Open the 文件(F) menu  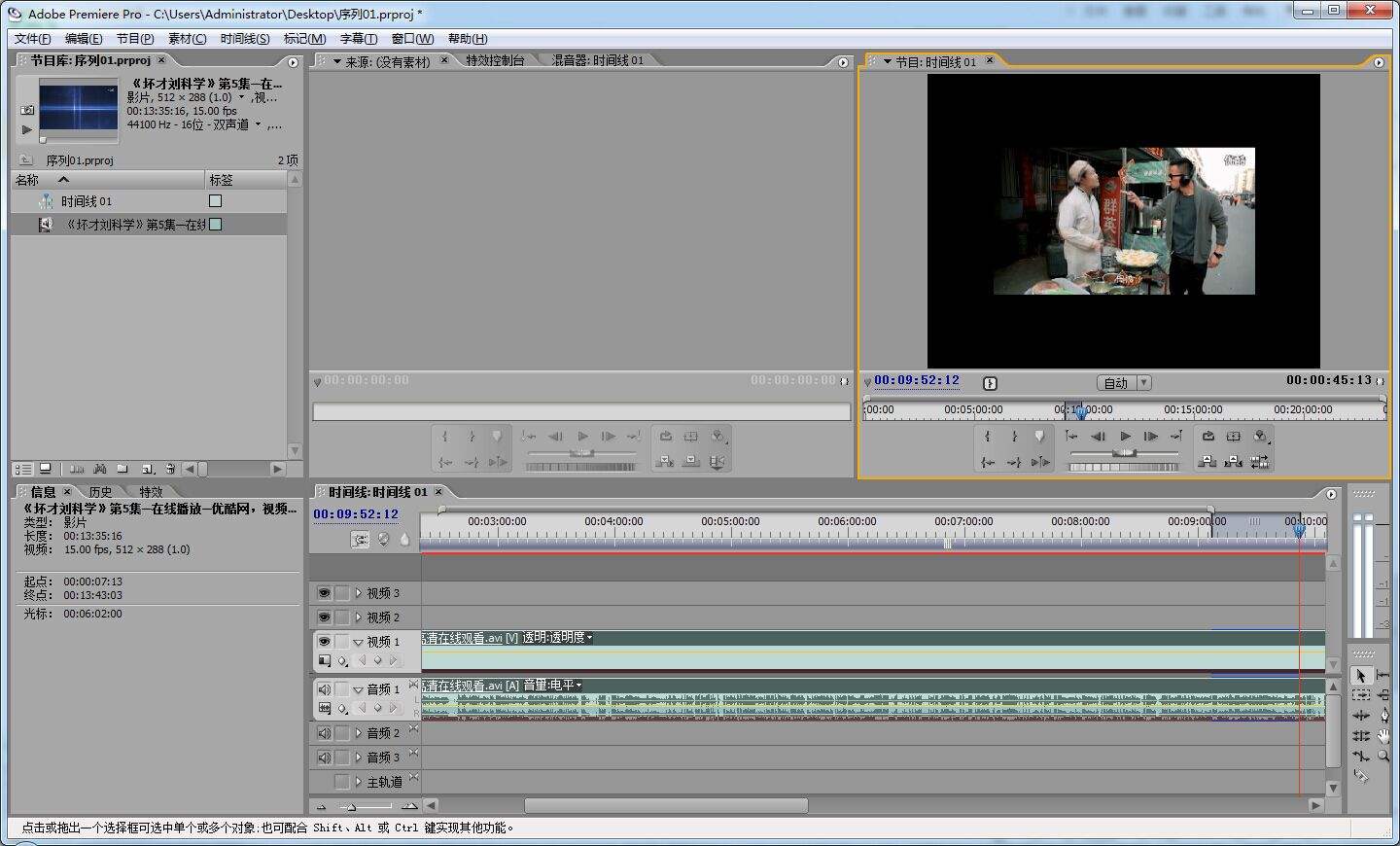[x=33, y=39]
